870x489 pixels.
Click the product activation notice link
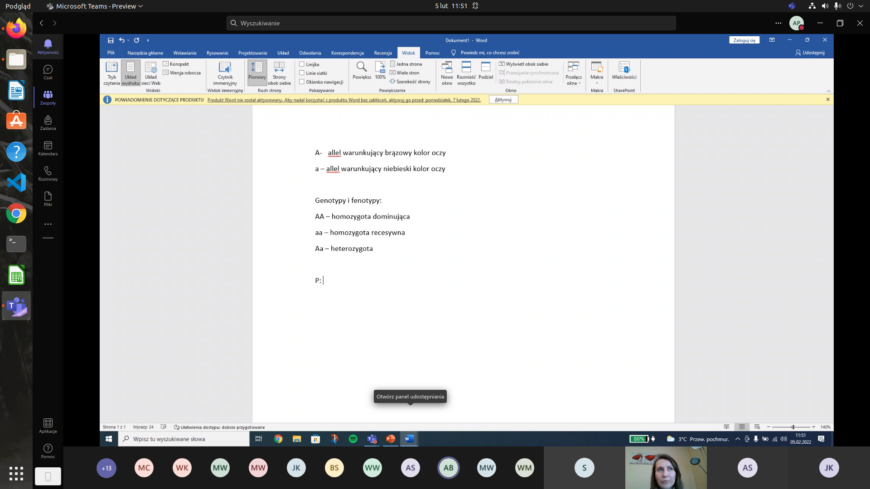tap(344, 100)
